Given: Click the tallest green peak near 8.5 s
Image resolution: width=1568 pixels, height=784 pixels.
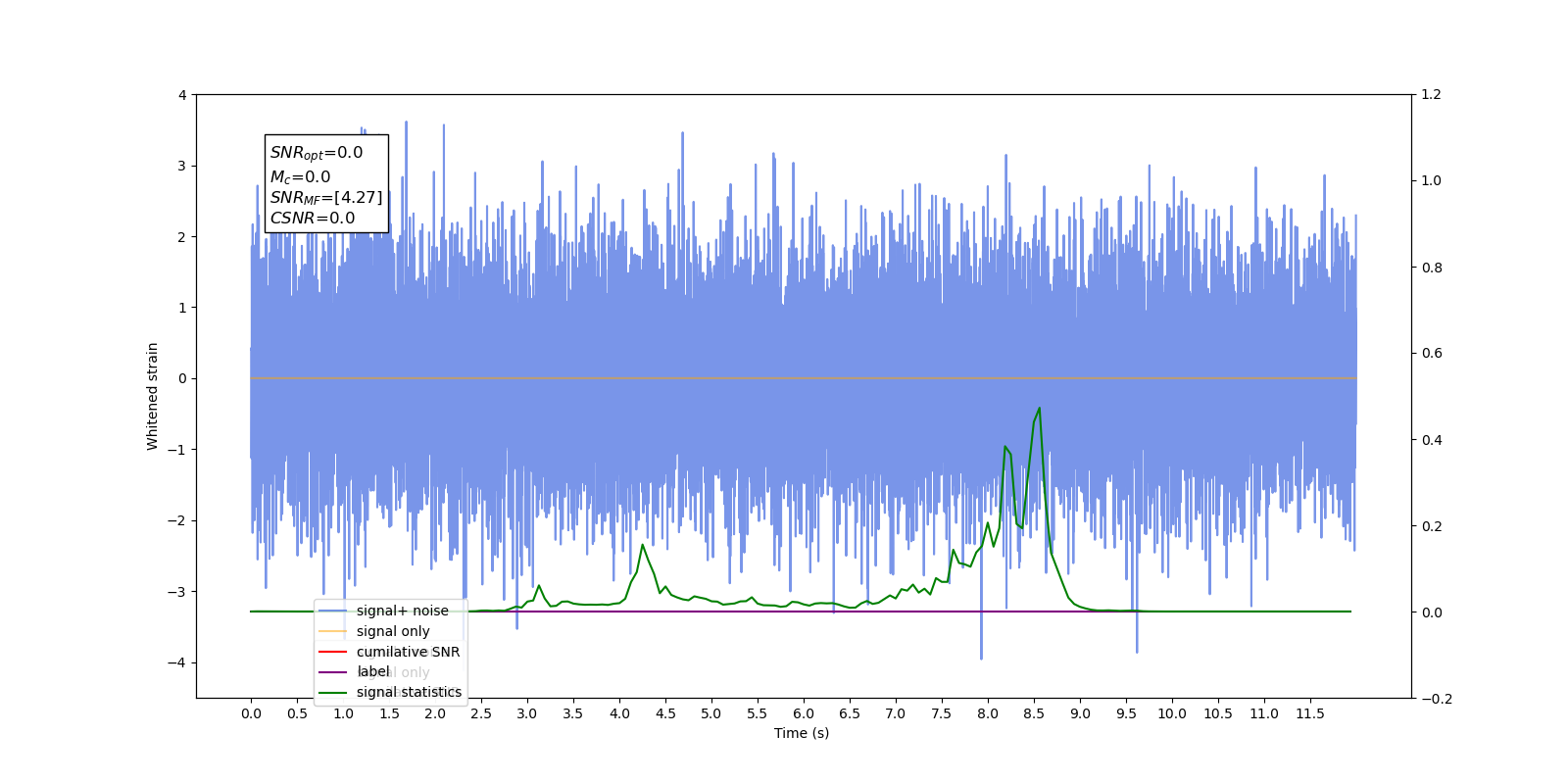Looking at the screenshot, I should [1038, 410].
